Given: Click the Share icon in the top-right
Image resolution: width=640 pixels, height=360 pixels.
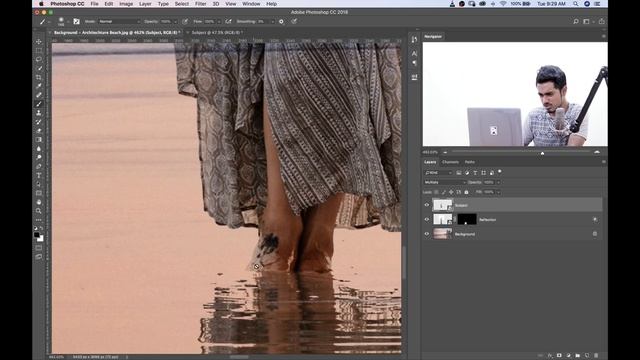Looking at the screenshot, I should click(x=602, y=21).
